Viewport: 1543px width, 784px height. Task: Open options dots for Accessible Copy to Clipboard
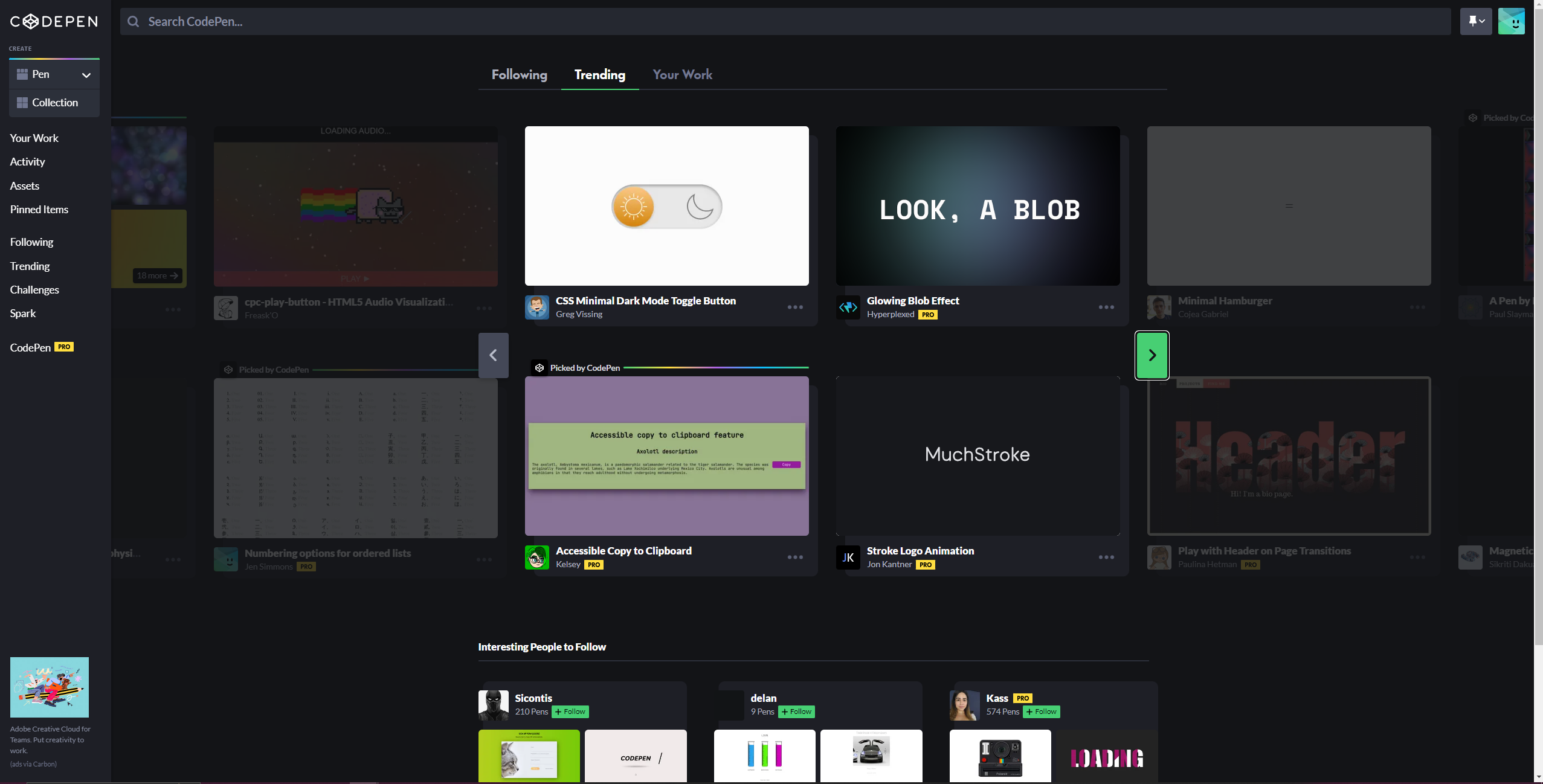point(794,557)
